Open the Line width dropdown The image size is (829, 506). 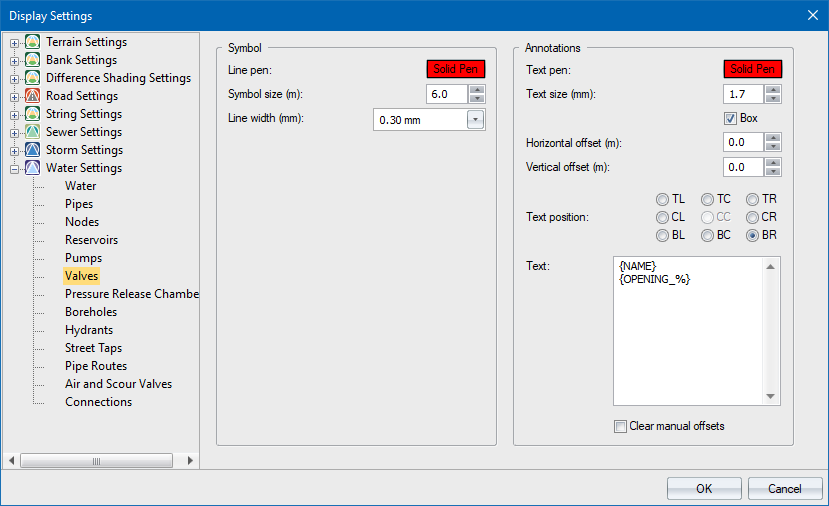[x=475, y=120]
